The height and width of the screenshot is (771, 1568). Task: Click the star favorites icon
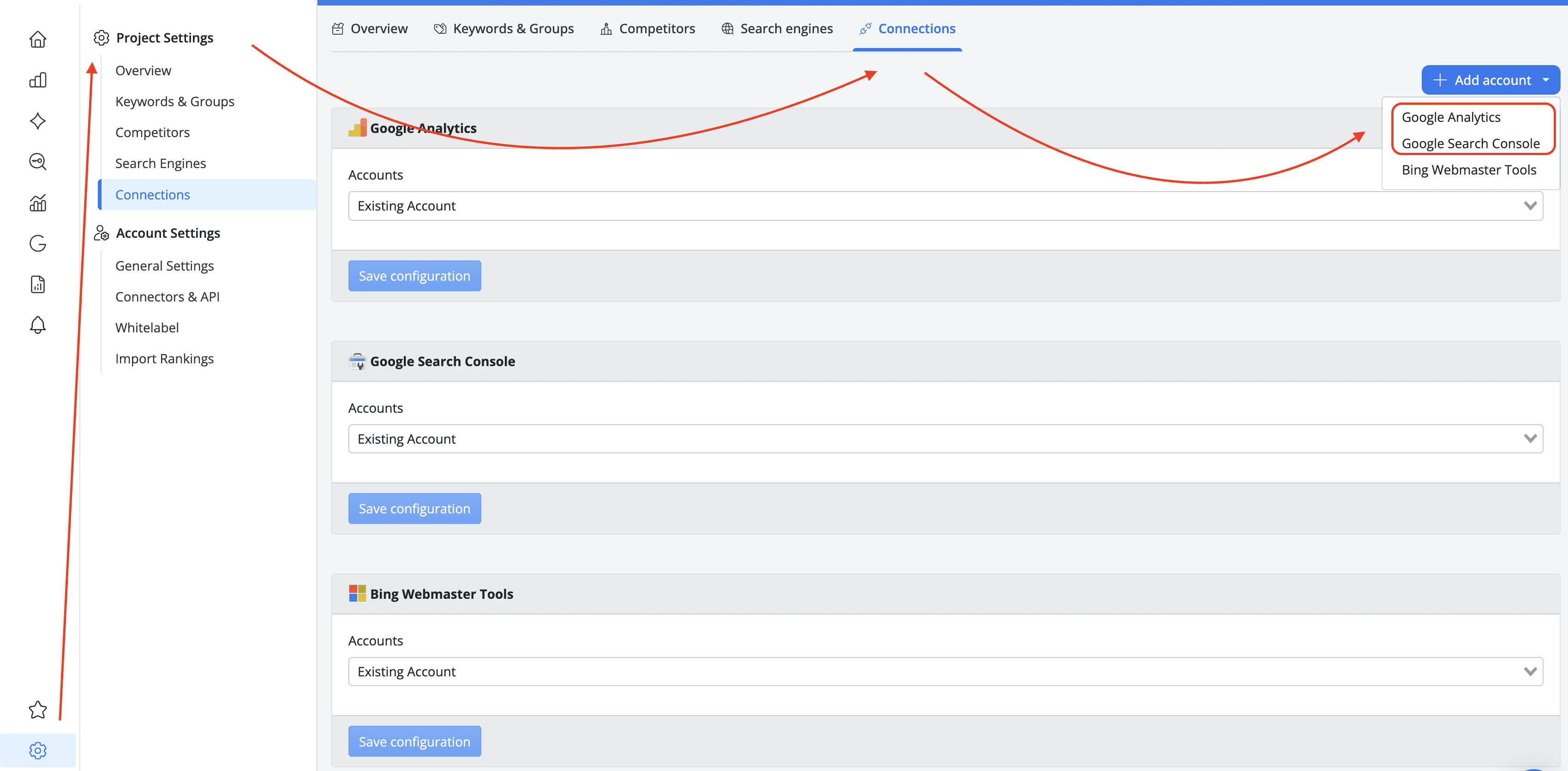pos(38,710)
